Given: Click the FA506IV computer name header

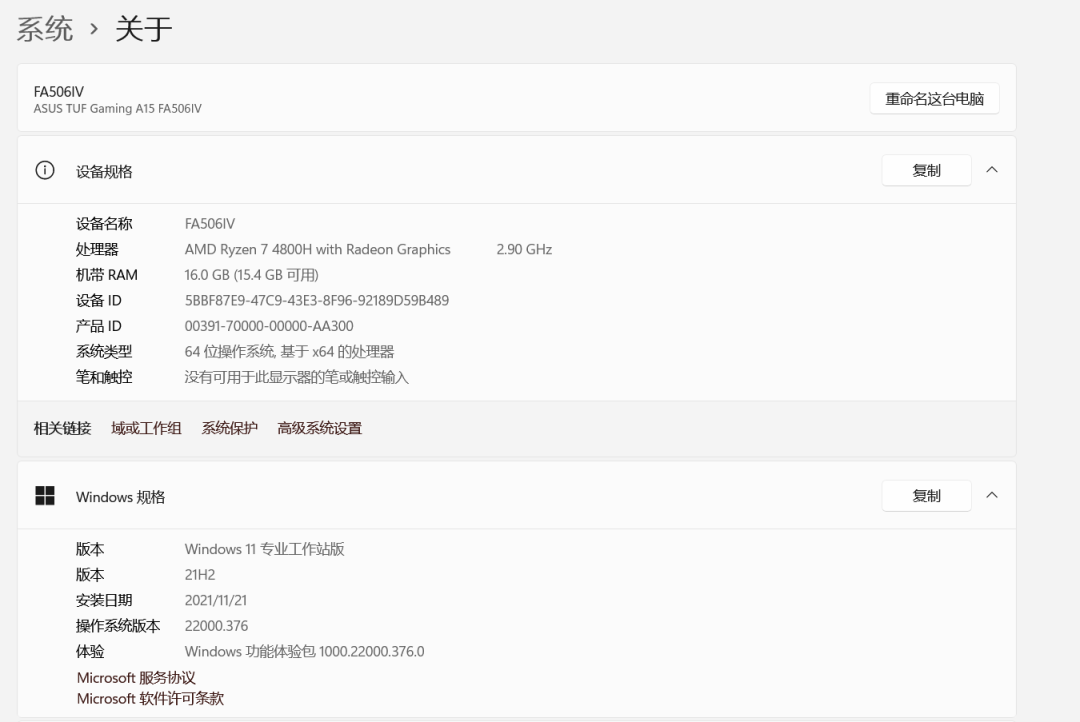Looking at the screenshot, I should click(59, 91).
